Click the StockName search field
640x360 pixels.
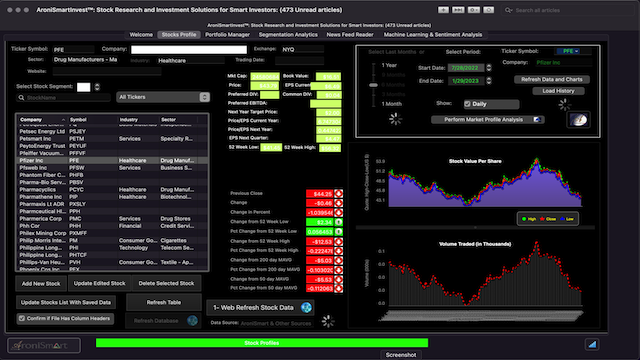pos(64,98)
